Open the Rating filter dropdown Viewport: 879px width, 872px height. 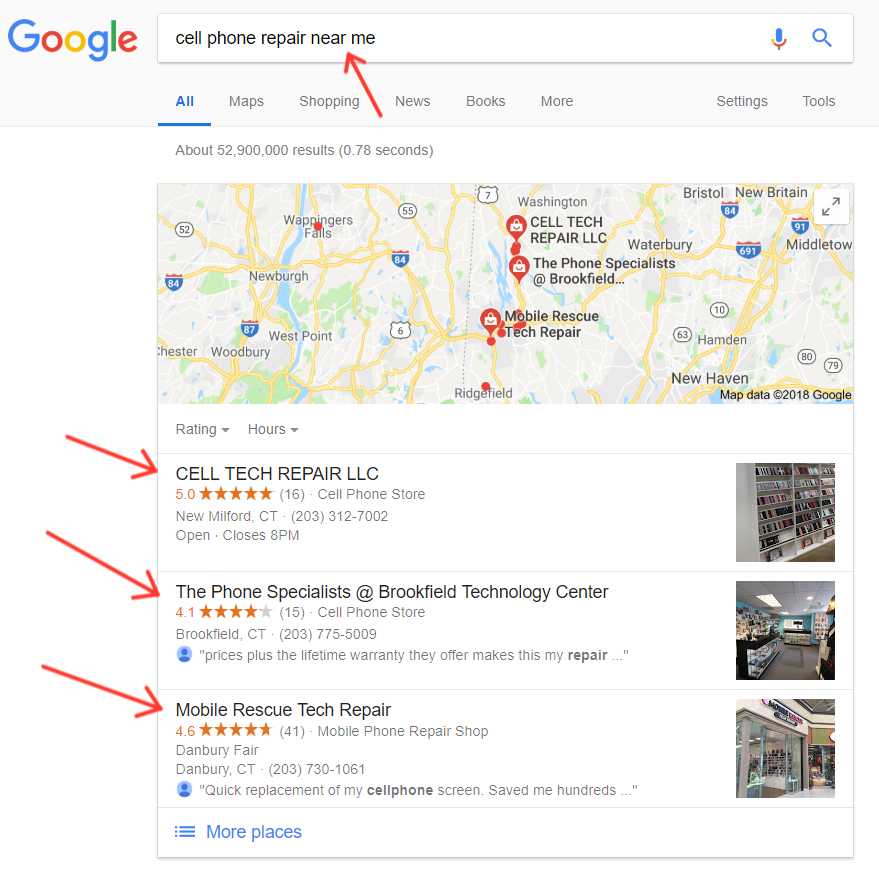[x=202, y=429]
